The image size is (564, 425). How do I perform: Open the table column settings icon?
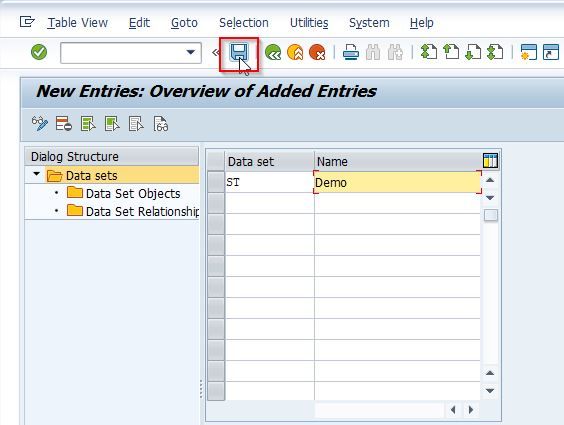pos(490,160)
